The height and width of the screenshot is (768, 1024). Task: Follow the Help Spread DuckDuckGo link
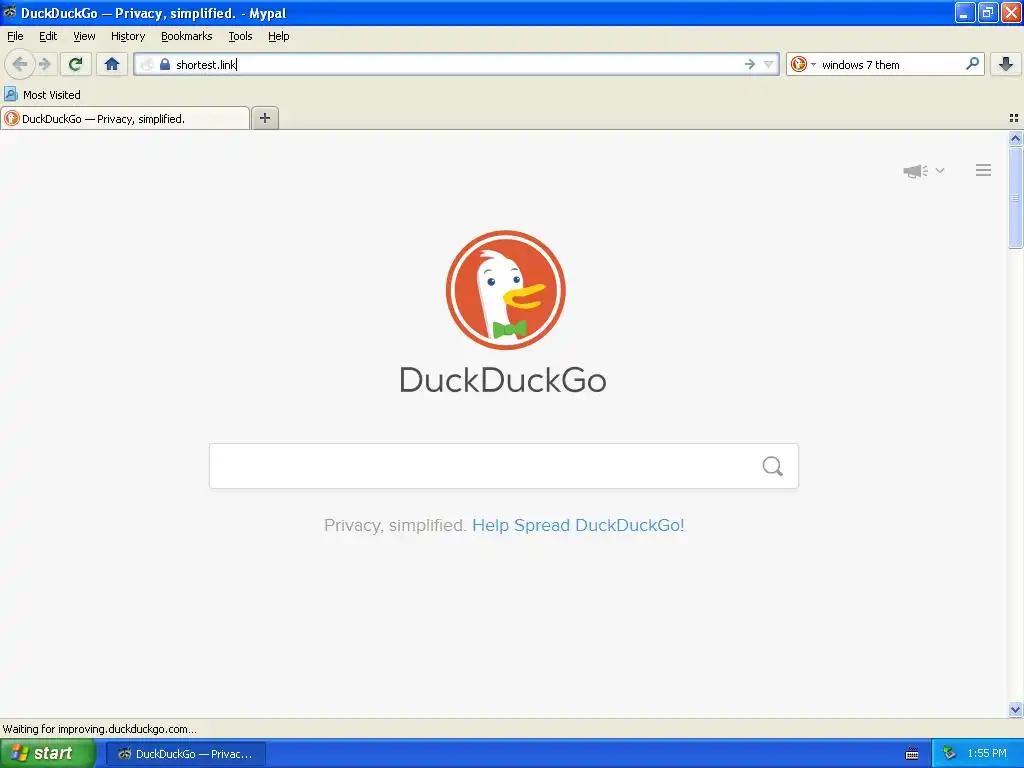(x=578, y=526)
